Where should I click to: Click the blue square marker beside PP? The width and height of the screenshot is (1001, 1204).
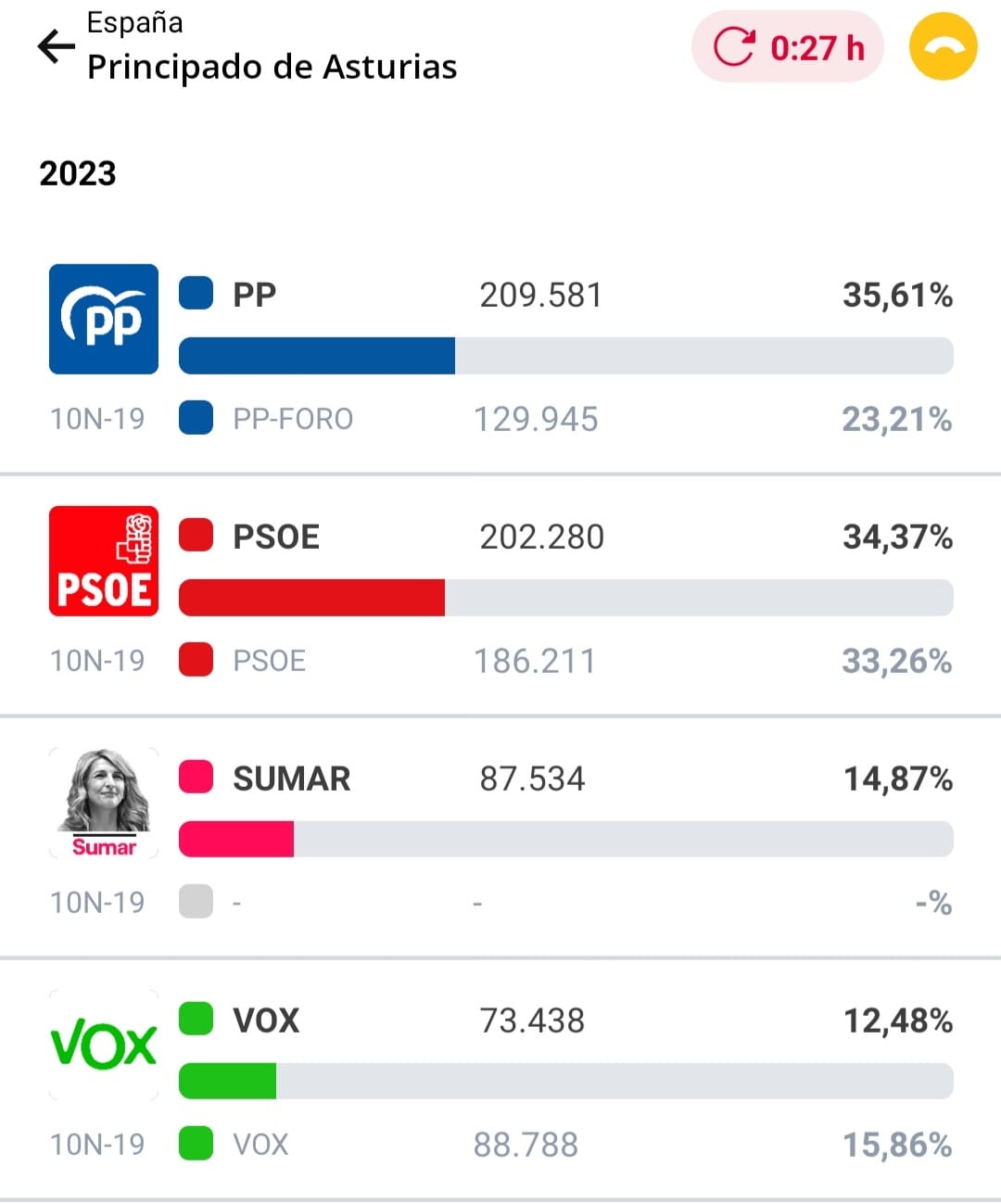[195, 293]
